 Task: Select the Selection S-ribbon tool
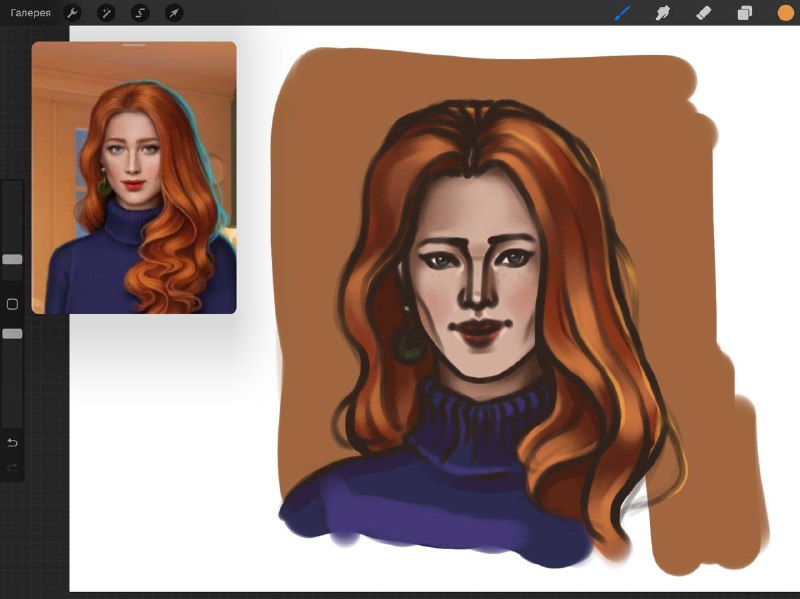point(140,13)
